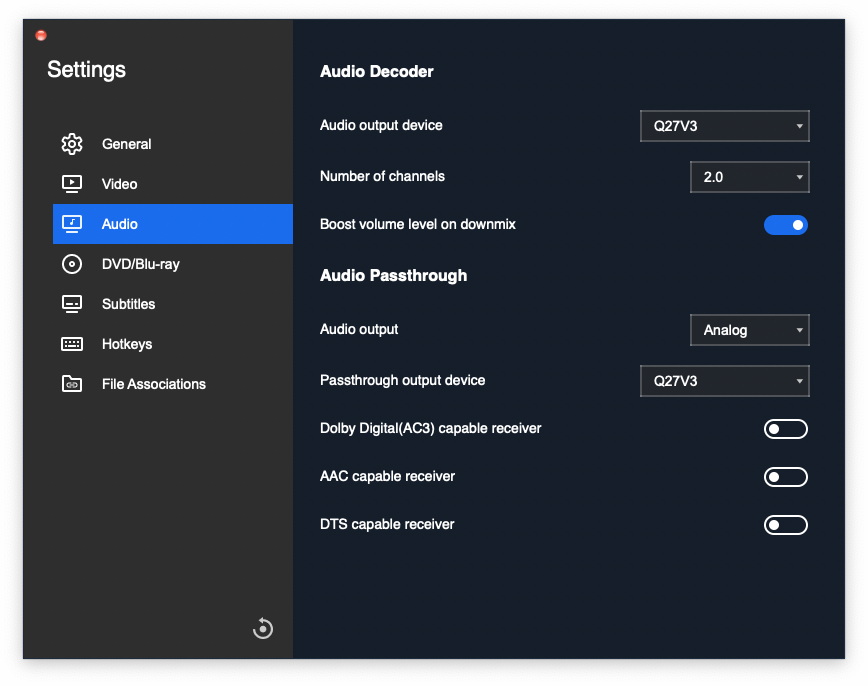Click the Hotkeys keyboard icon
868x686 pixels.
(x=71, y=344)
